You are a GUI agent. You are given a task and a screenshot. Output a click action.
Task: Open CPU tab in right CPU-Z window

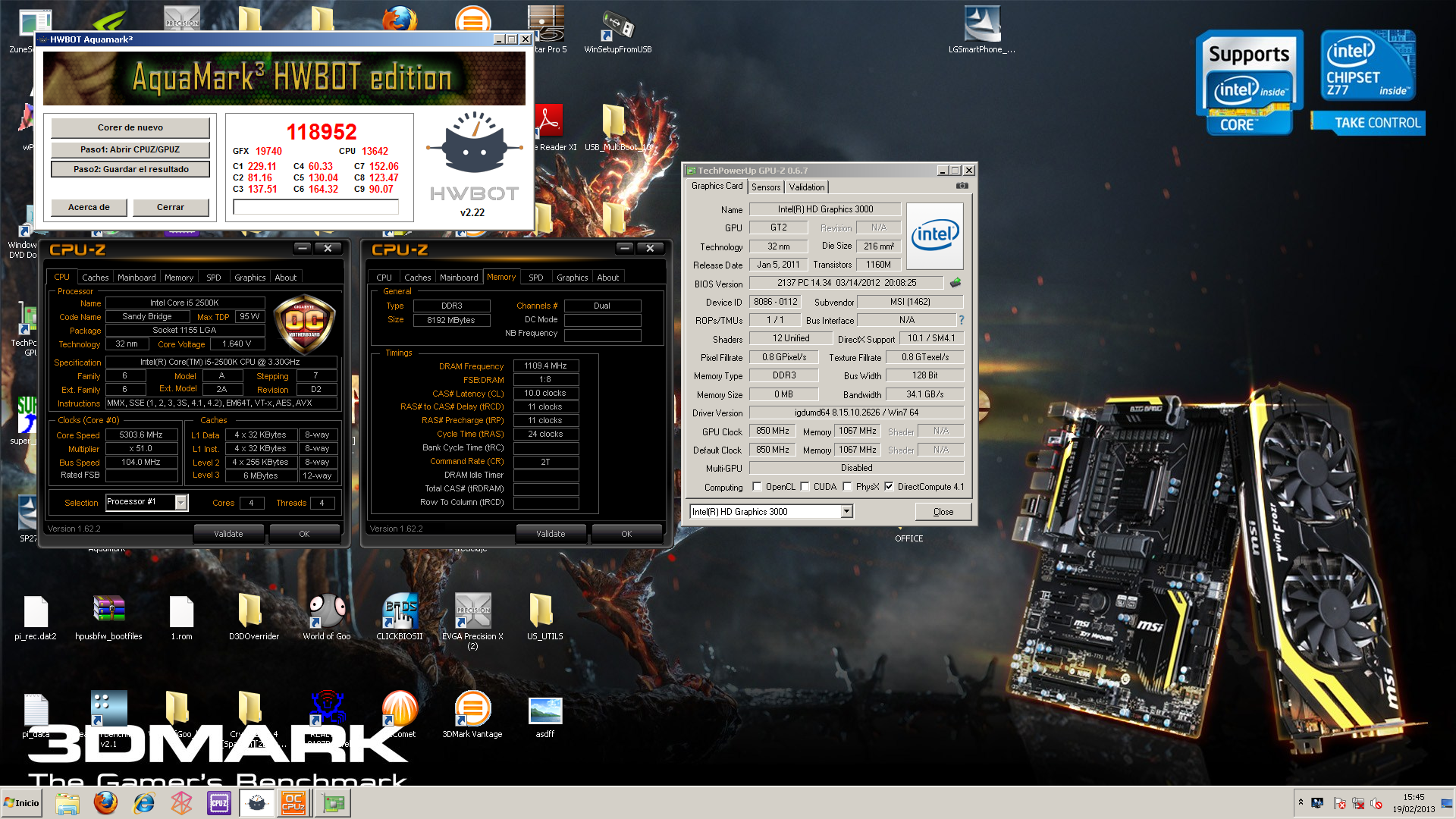[384, 278]
